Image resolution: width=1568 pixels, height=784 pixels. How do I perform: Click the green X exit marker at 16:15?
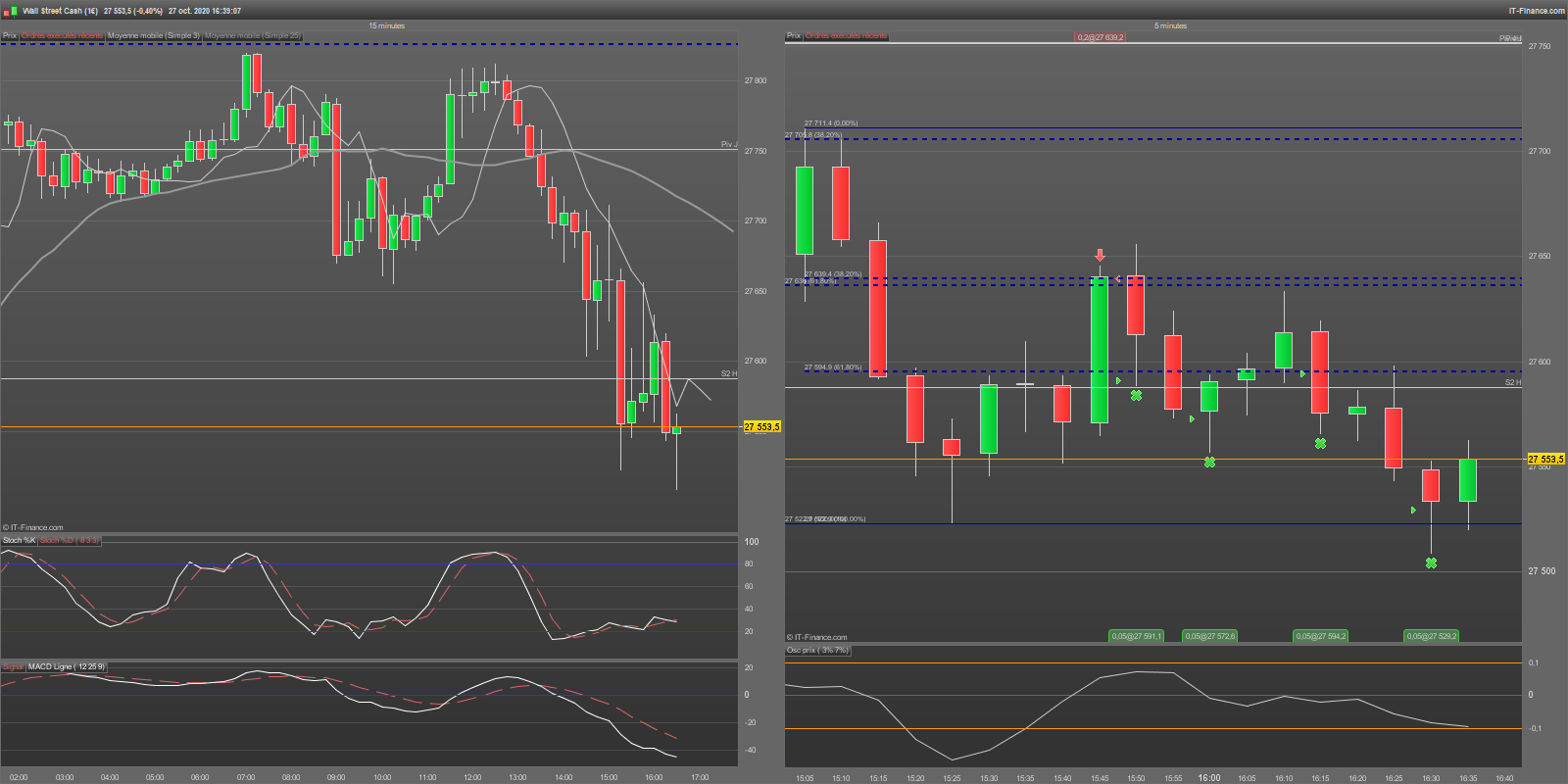click(1320, 443)
